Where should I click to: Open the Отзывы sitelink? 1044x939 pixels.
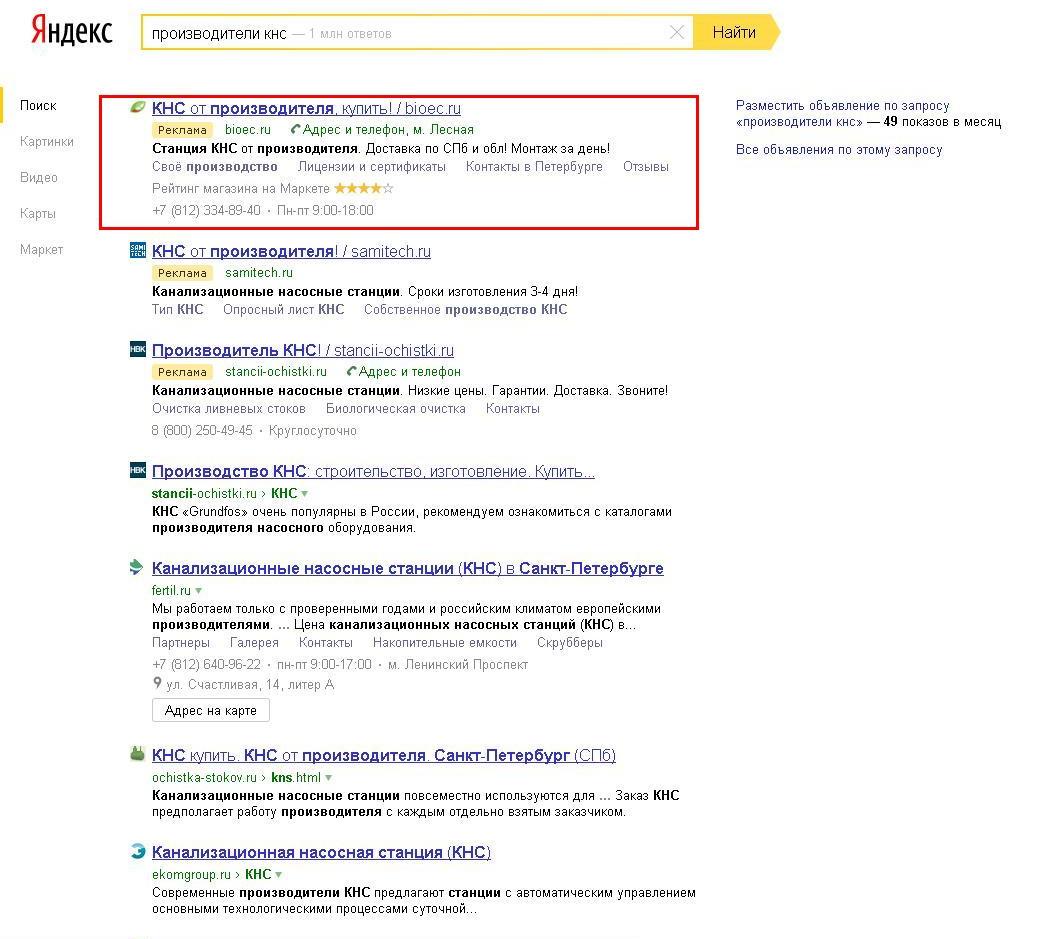646,166
